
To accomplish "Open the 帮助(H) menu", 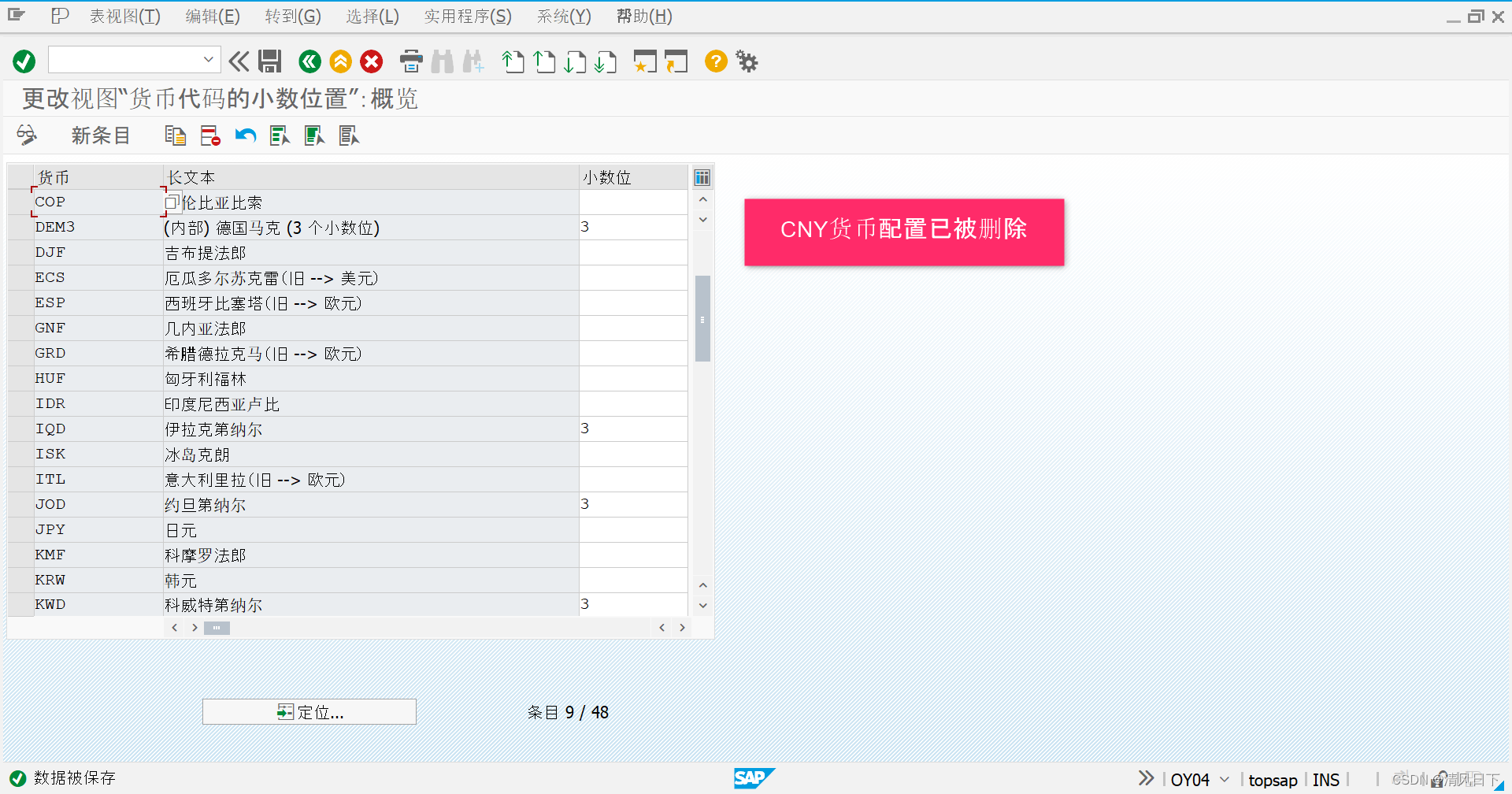I will (x=644, y=17).
